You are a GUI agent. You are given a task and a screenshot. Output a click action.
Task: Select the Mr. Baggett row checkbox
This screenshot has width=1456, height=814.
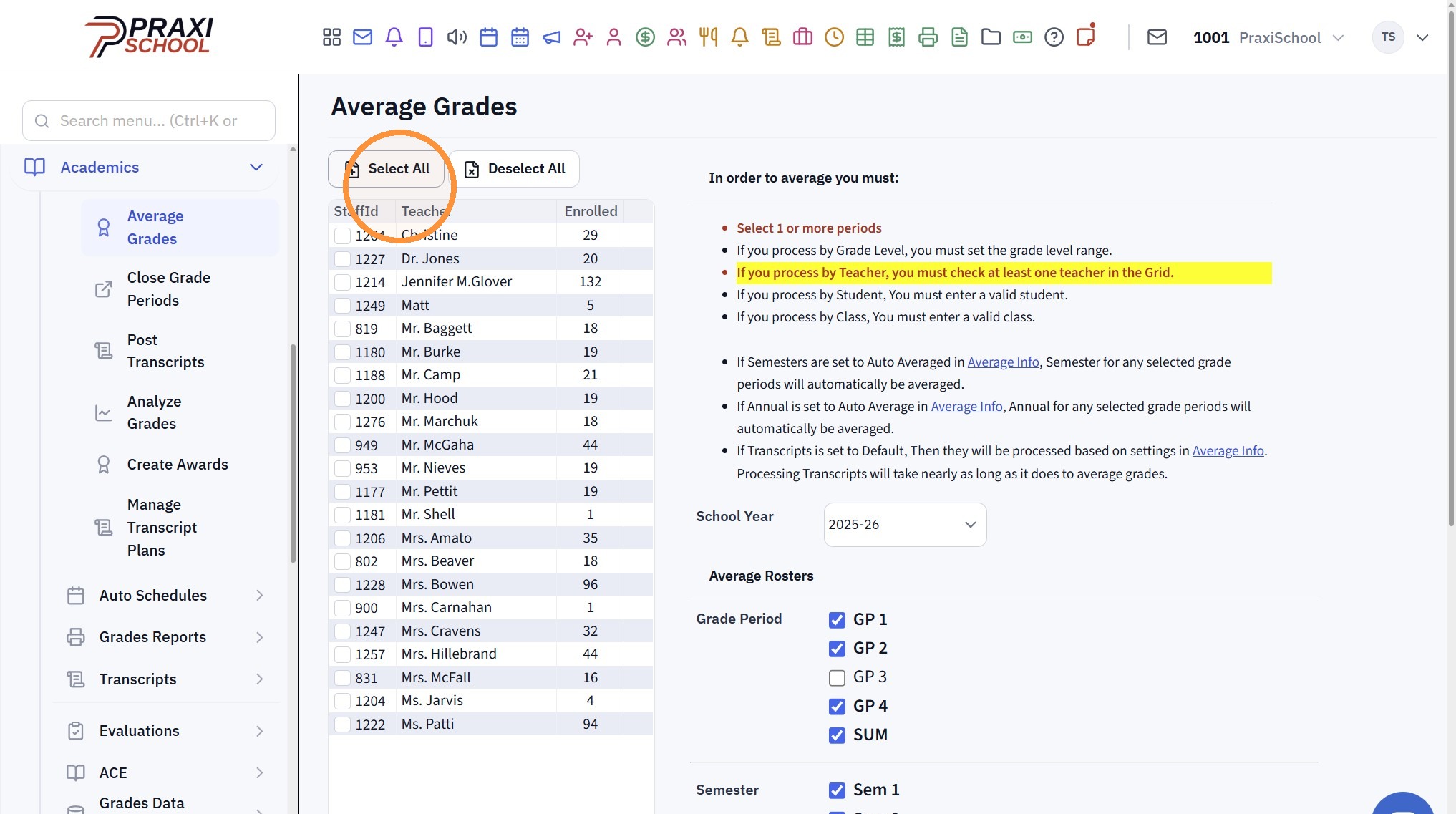343,329
